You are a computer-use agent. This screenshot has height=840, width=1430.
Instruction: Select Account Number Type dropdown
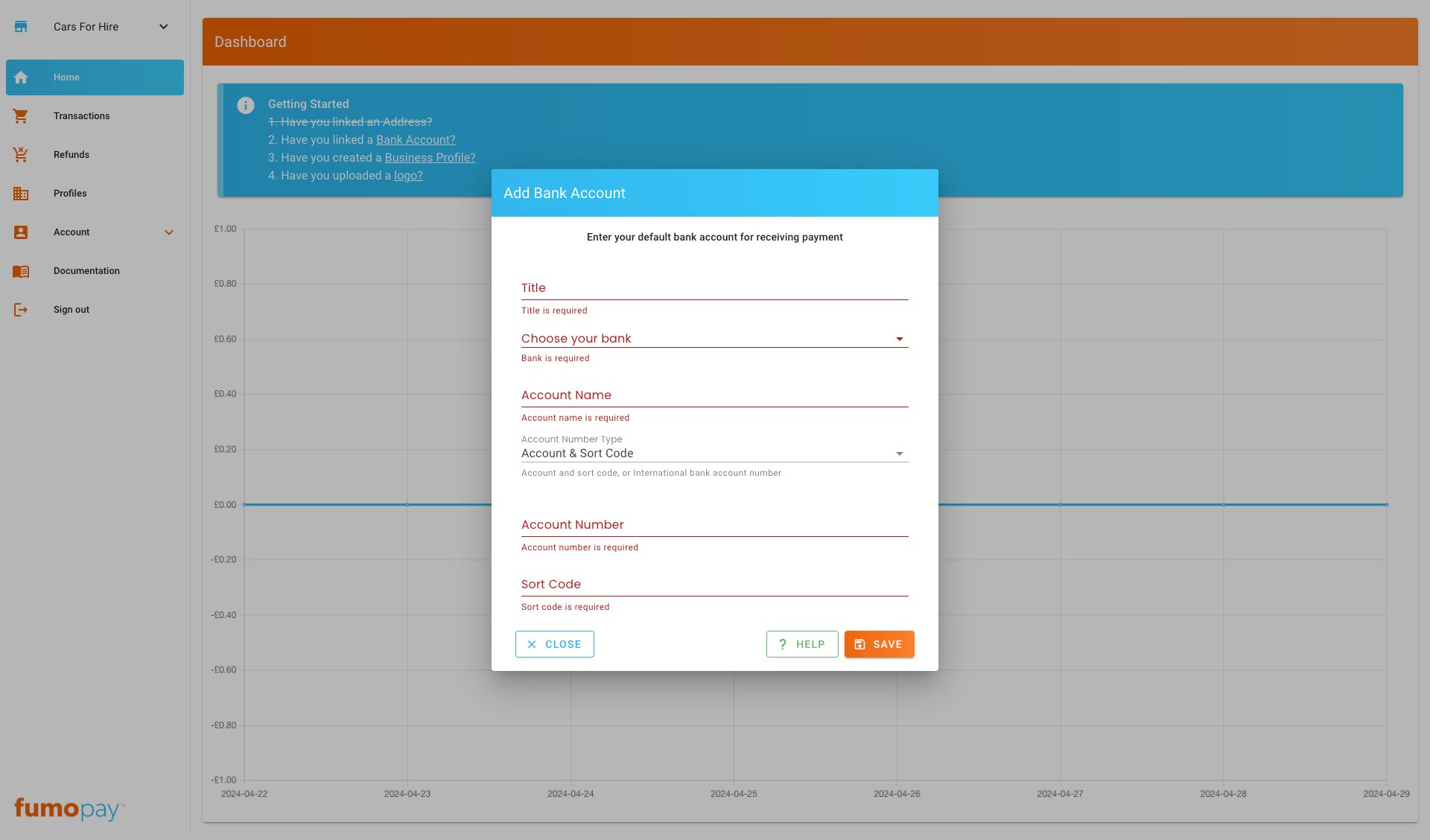[x=714, y=453]
